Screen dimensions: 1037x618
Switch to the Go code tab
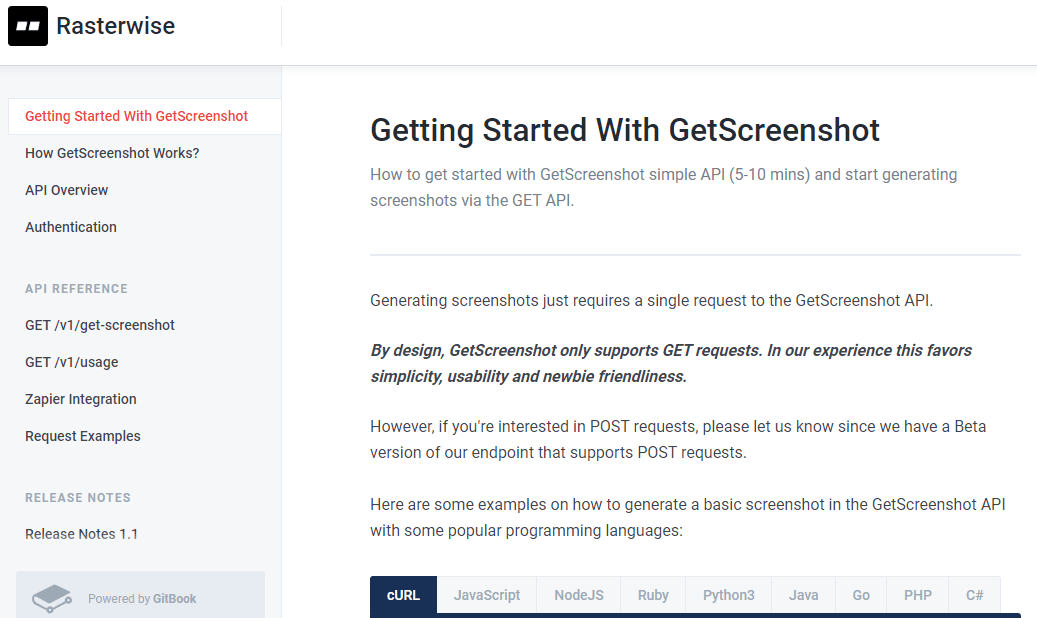click(860, 595)
